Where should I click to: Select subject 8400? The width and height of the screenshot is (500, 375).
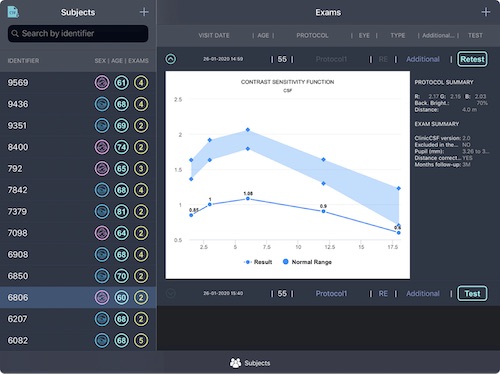click(x=78, y=147)
